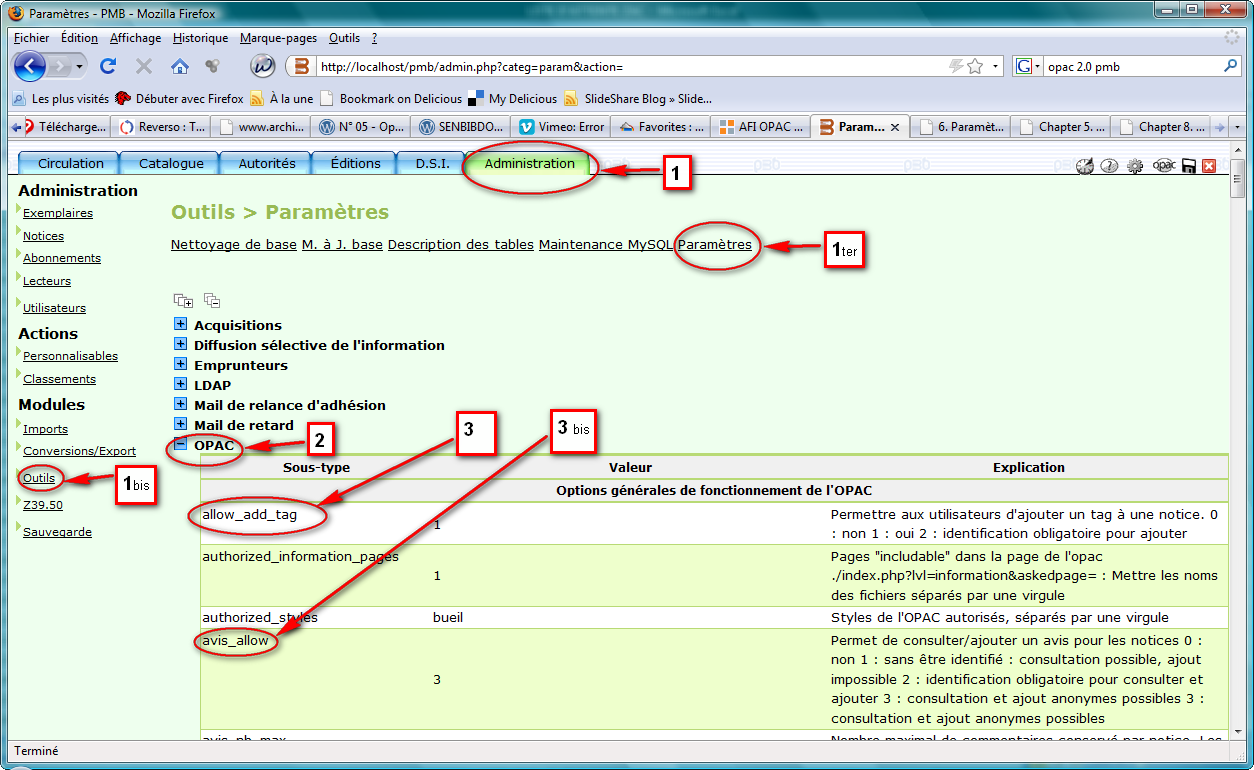Click the bookmark star in address bar
Viewport: 1254px width, 770px height.
click(974, 67)
